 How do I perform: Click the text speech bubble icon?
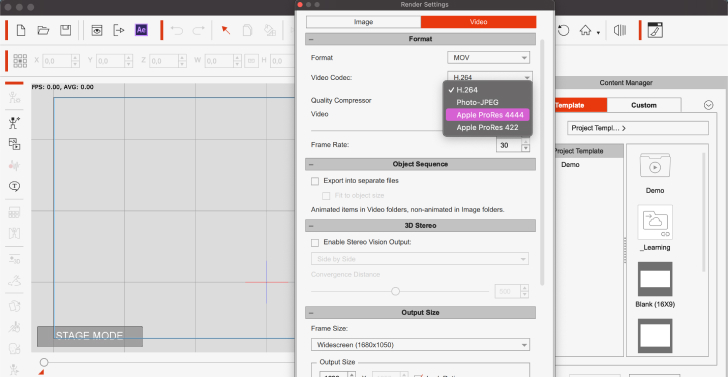click(14, 187)
